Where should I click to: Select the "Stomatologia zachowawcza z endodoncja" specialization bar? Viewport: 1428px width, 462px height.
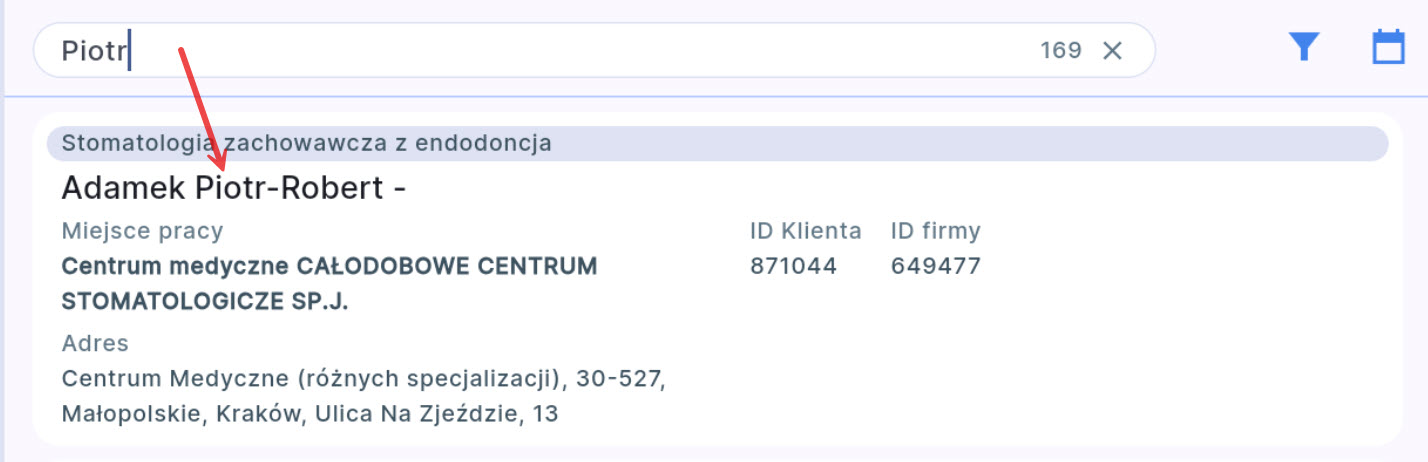(716, 143)
